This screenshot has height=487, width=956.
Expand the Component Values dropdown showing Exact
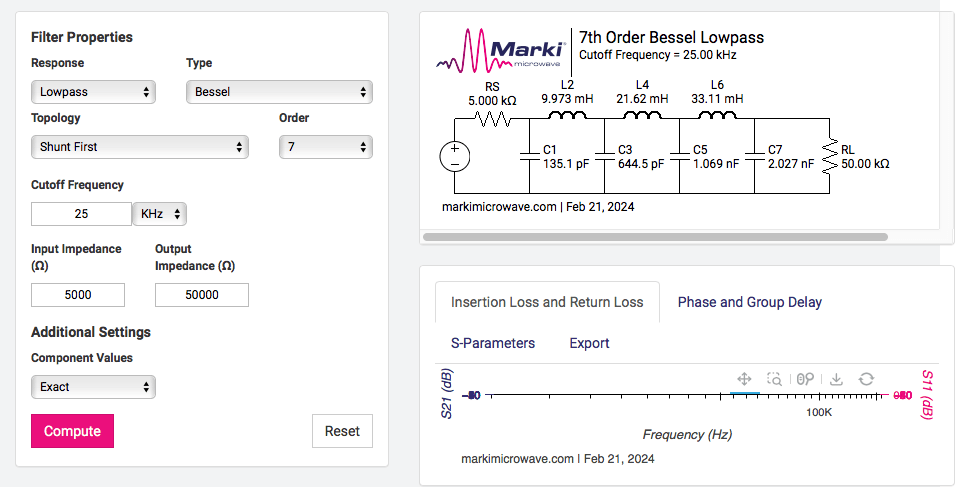(93, 387)
